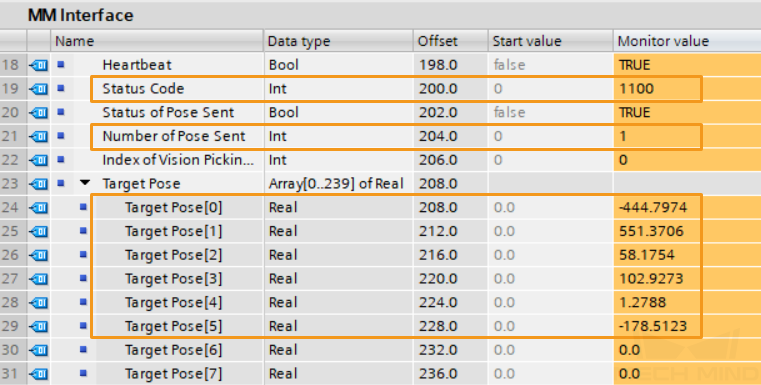Click the tag icon in the Target Pose array row

point(38,184)
